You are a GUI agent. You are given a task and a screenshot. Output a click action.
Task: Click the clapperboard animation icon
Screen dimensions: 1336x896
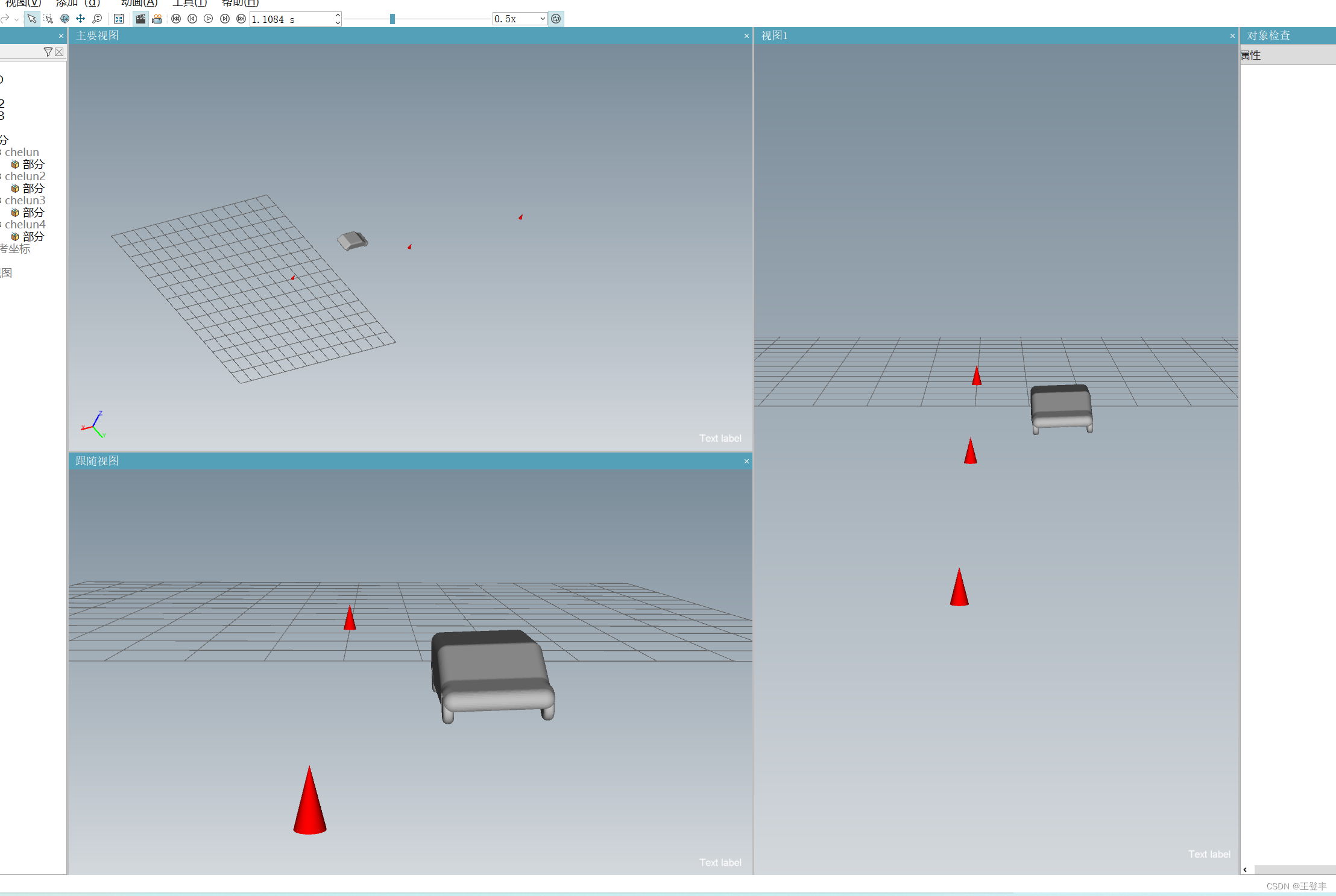140,19
